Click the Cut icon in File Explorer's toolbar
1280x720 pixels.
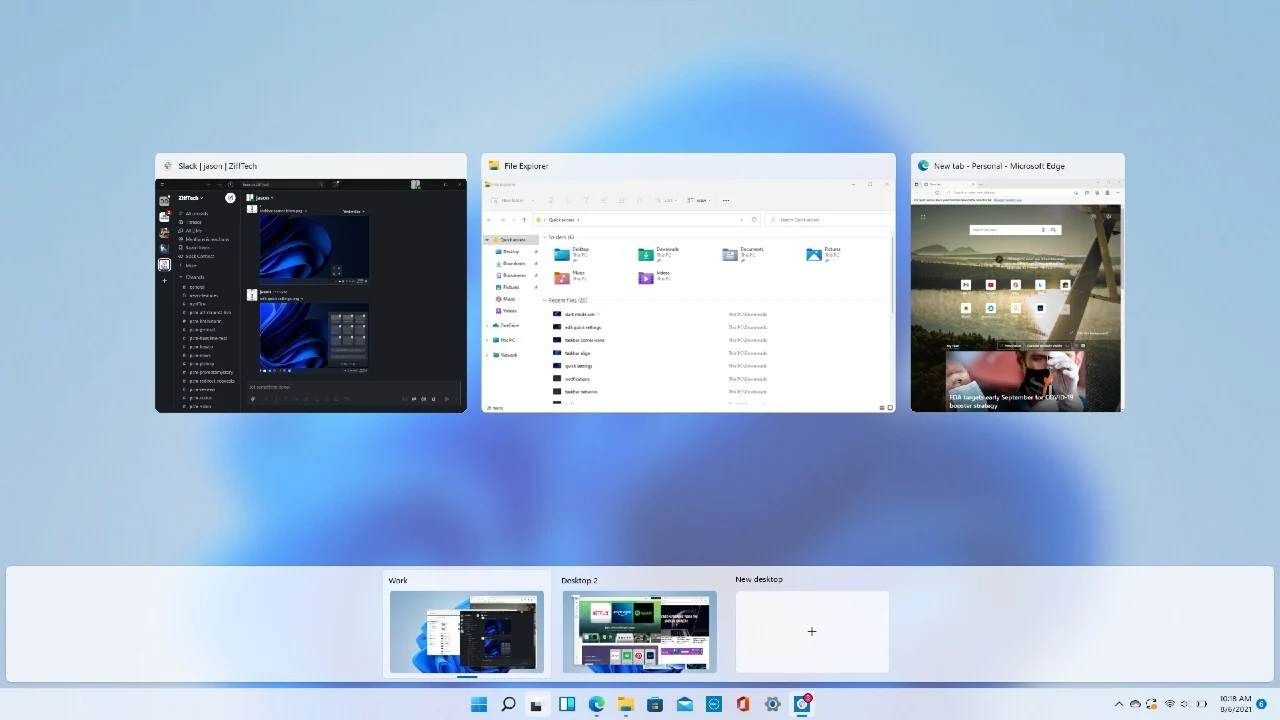pyautogui.click(x=551, y=200)
